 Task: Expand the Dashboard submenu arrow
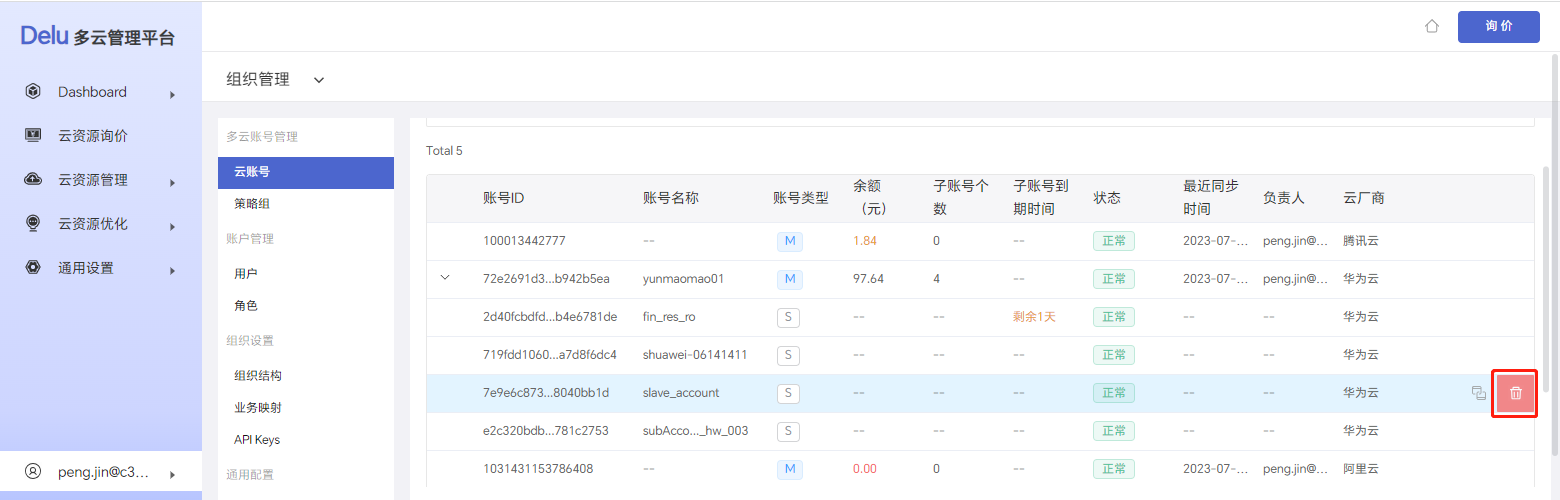pyautogui.click(x=172, y=94)
